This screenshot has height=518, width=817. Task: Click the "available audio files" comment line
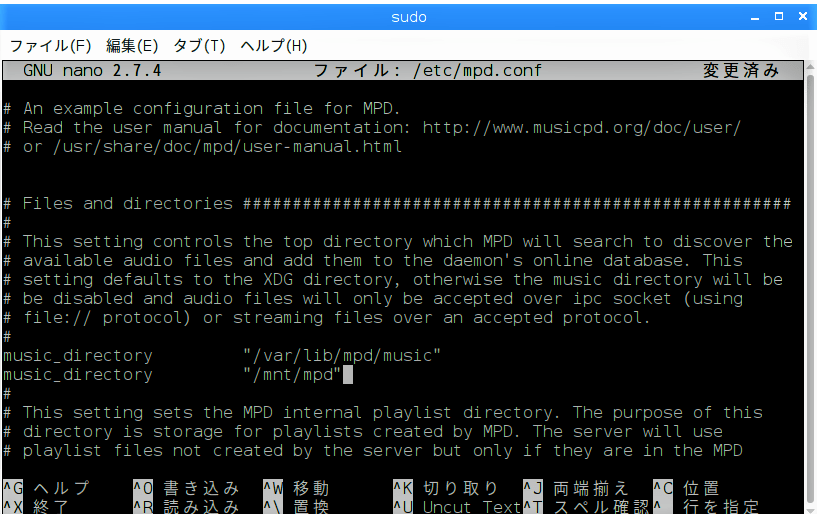[x=373, y=261]
